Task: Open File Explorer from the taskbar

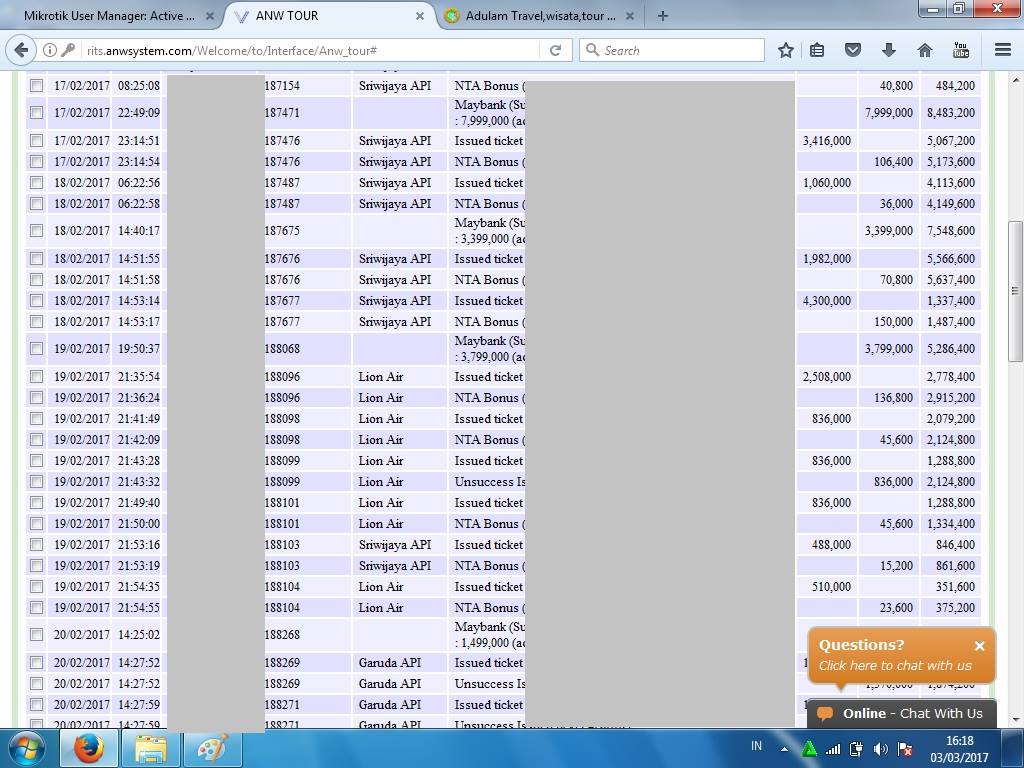Action: click(151, 749)
